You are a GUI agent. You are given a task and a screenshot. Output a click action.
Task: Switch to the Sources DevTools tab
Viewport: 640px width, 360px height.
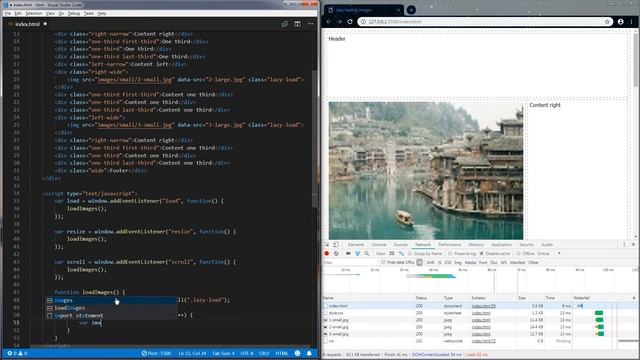[401, 245]
